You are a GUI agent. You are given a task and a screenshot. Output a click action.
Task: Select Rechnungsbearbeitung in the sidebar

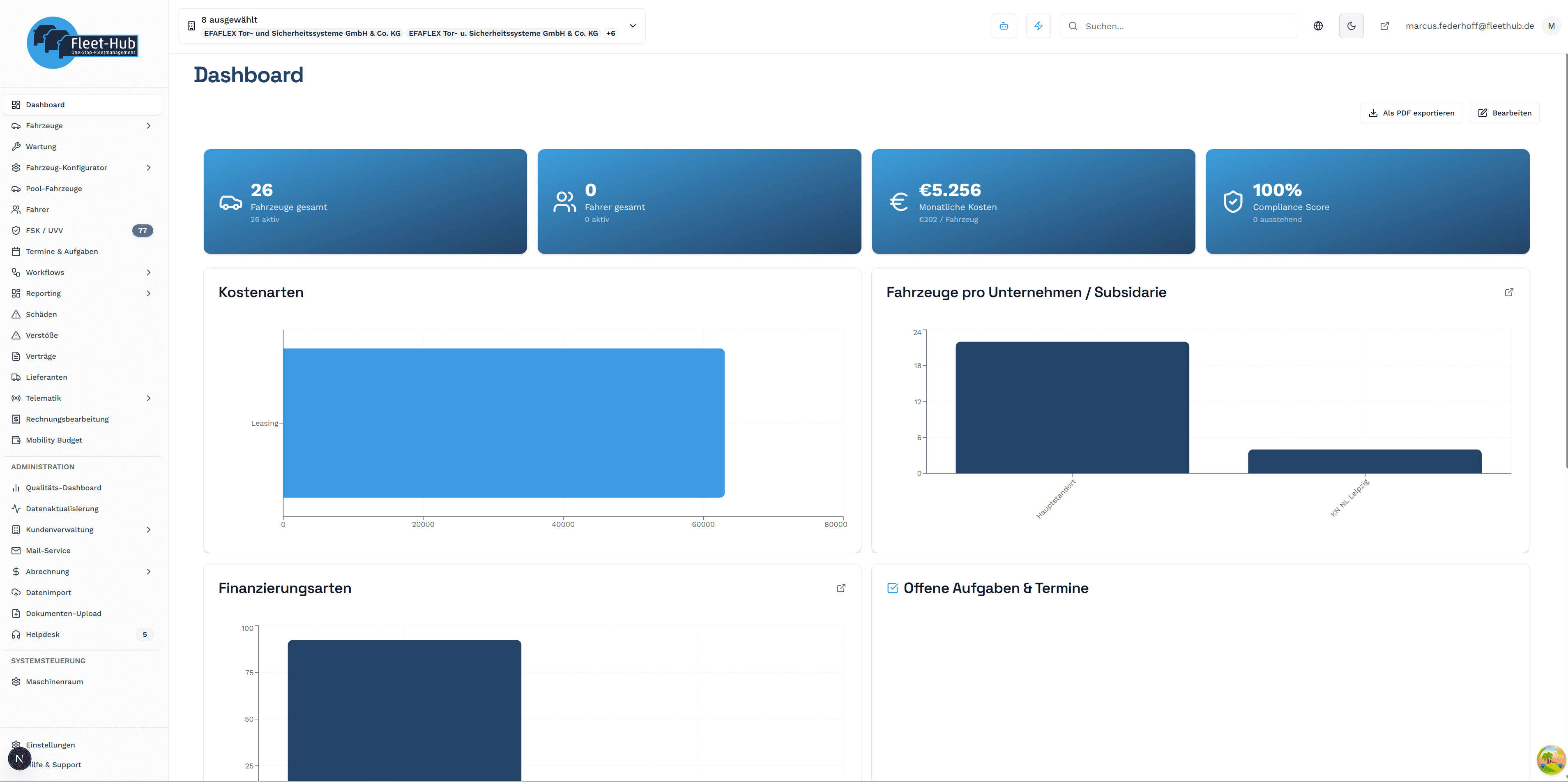pos(67,418)
